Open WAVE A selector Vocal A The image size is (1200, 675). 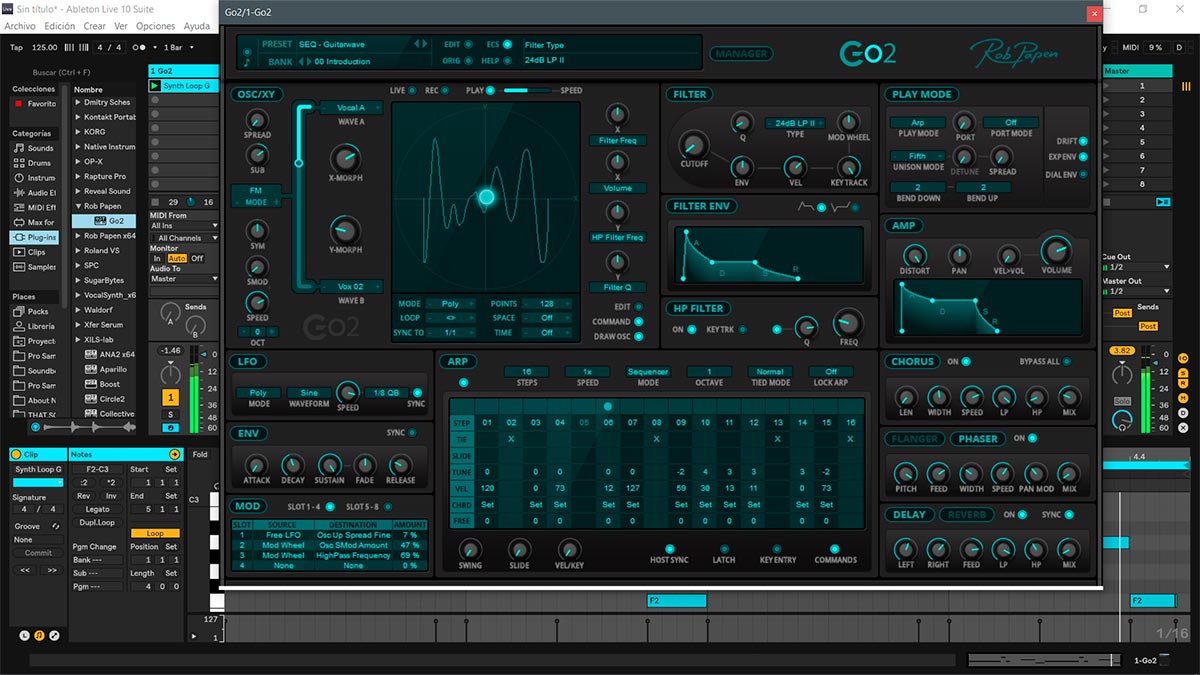351,108
